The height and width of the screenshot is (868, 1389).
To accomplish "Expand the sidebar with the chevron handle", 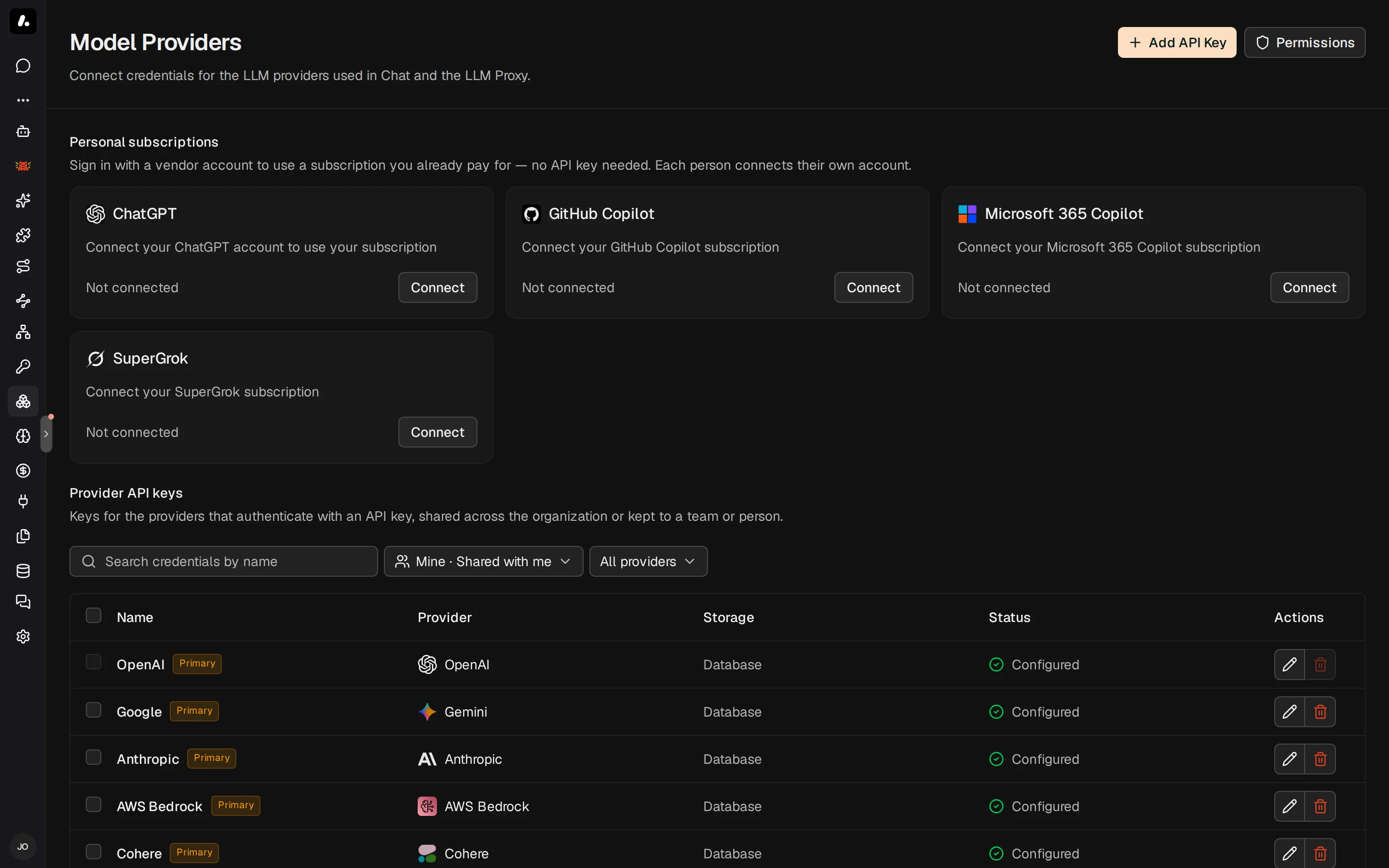I will coord(46,434).
